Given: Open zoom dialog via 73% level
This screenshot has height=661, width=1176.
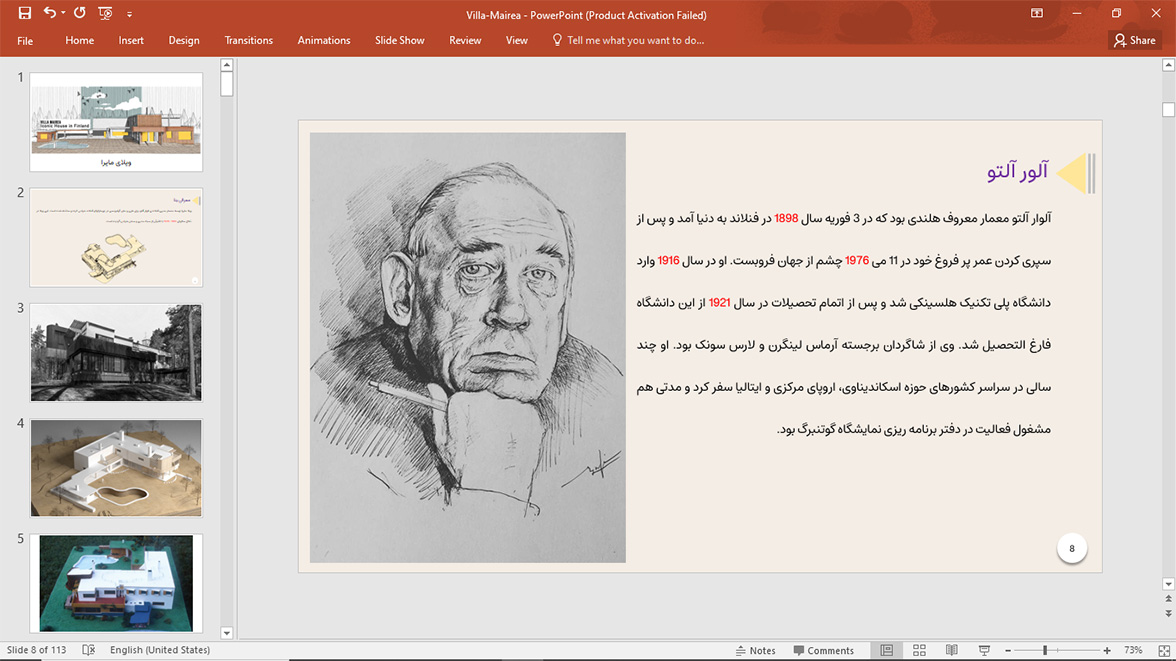Looking at the screenshot, I should 1133,650.
